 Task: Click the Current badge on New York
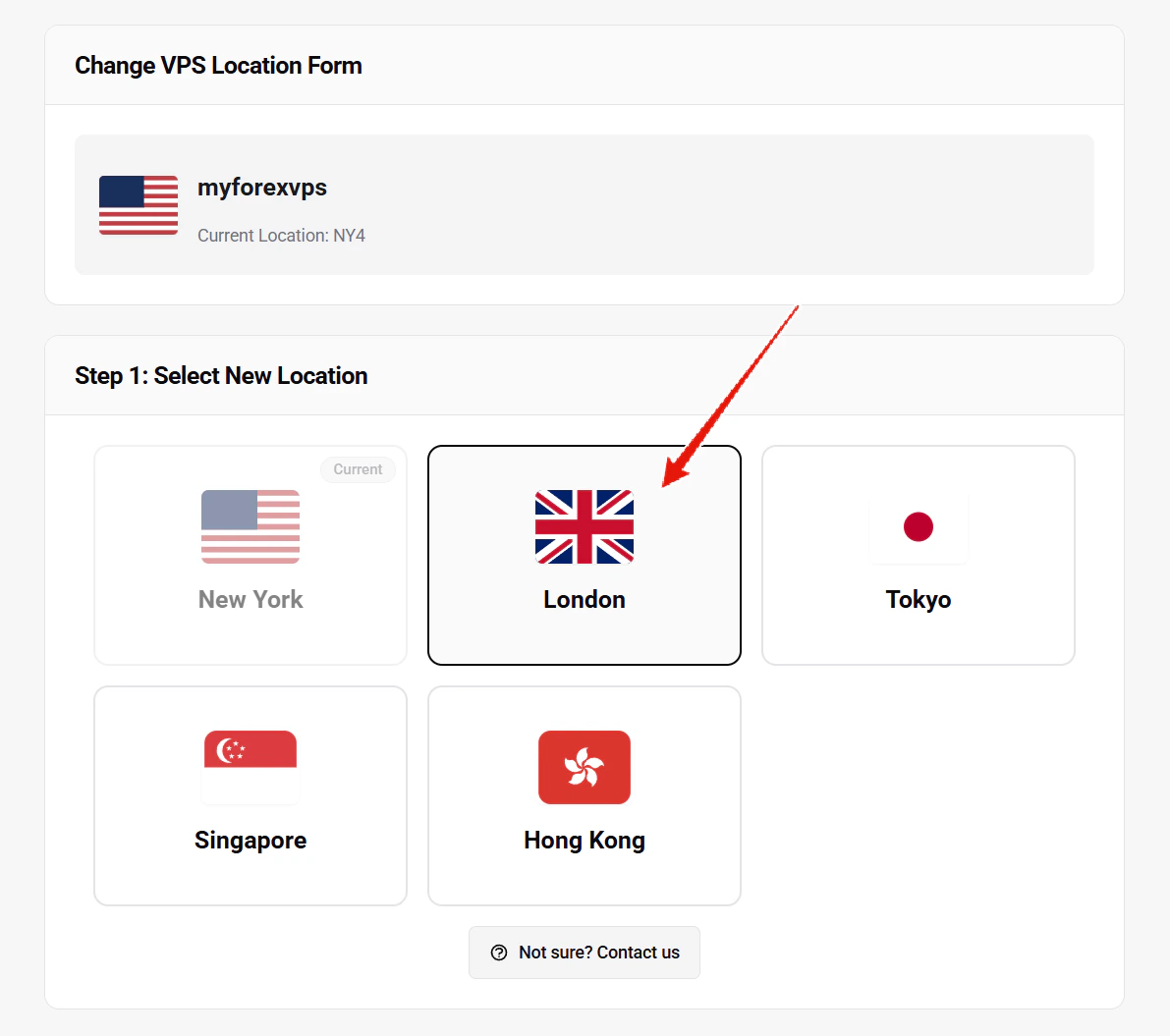[358, 469]
